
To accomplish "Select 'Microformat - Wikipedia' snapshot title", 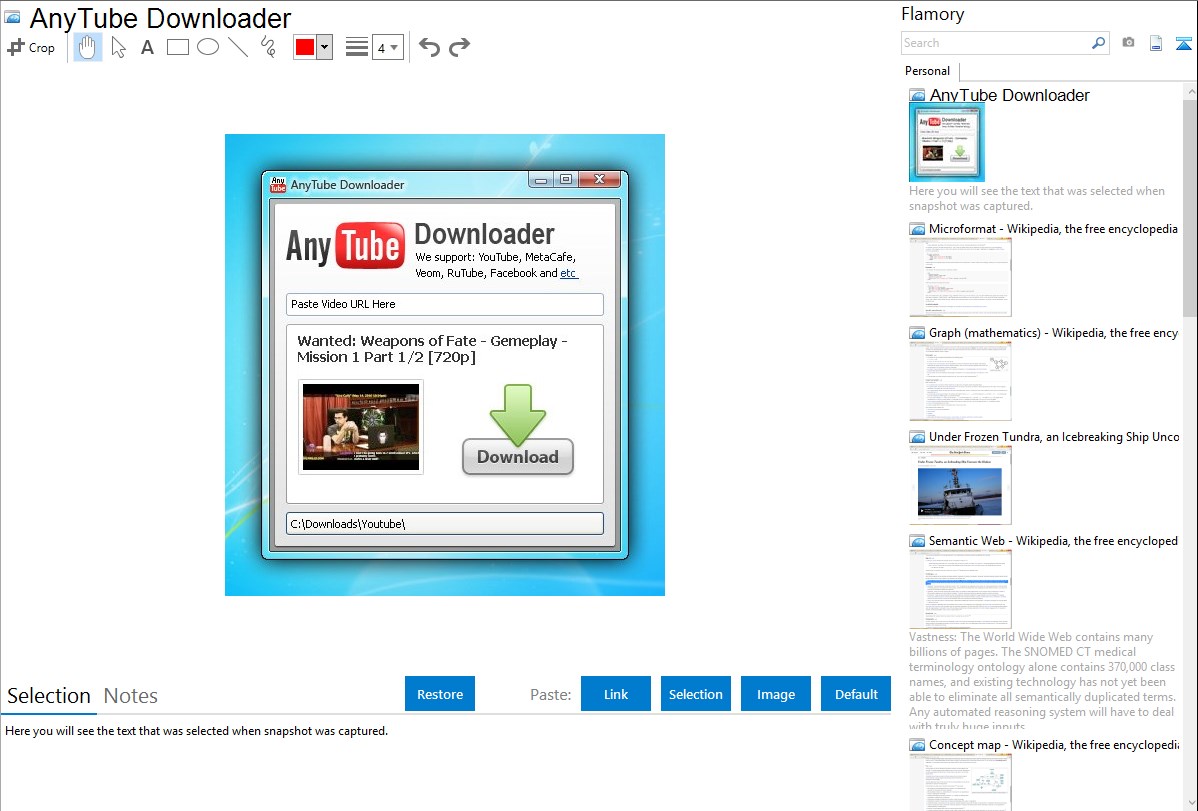I will 1053,229.
